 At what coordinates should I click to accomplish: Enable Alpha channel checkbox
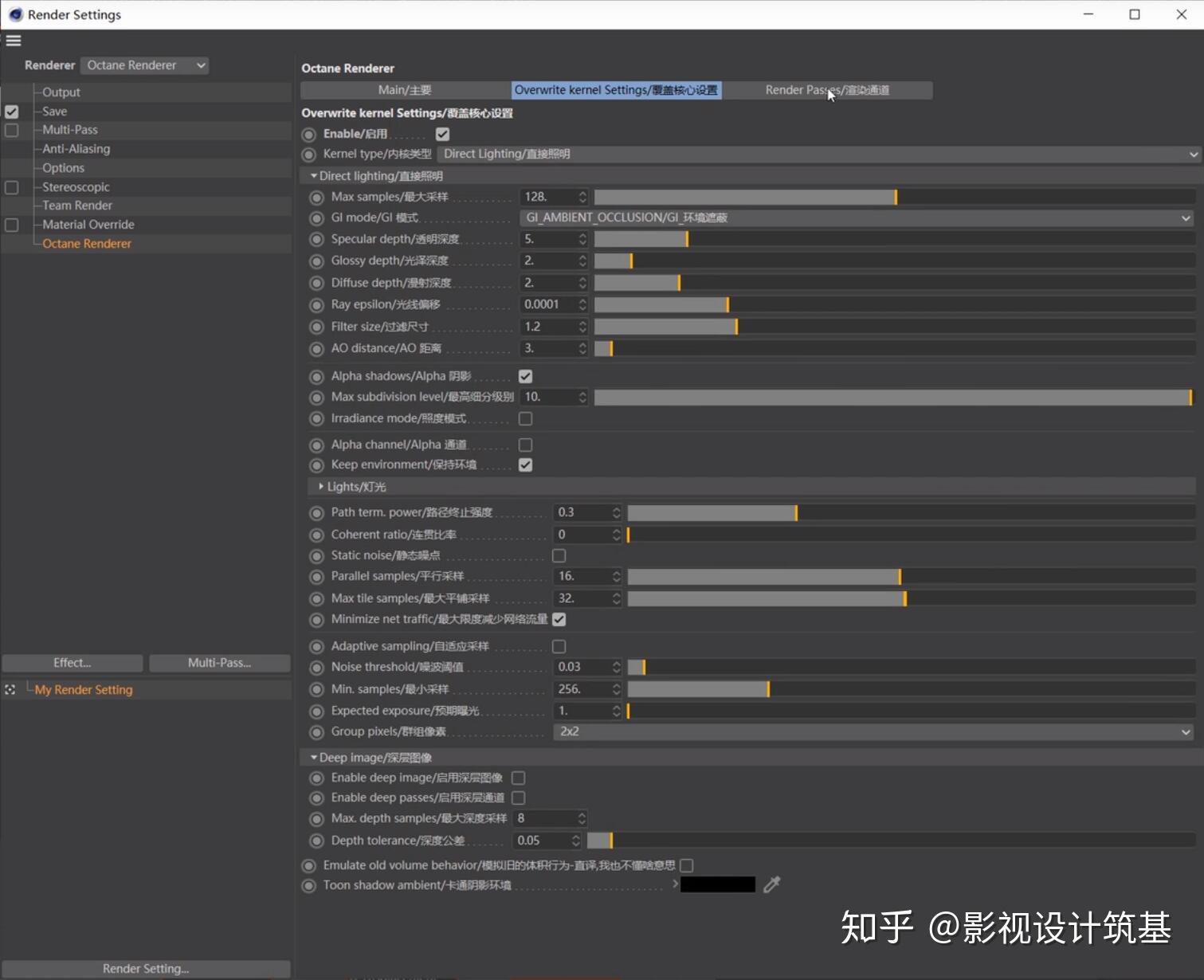pyautogui.click(x=526, y=445)
